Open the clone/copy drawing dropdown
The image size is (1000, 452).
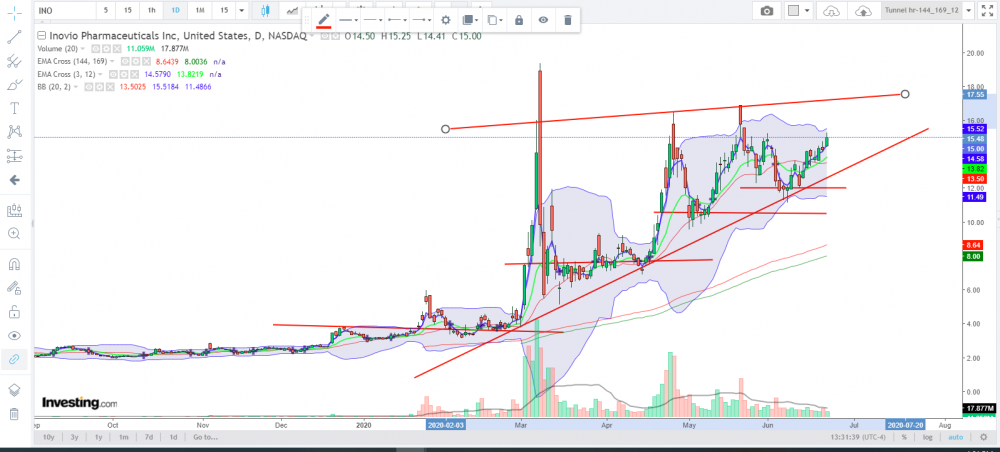[x=495, y=20]
